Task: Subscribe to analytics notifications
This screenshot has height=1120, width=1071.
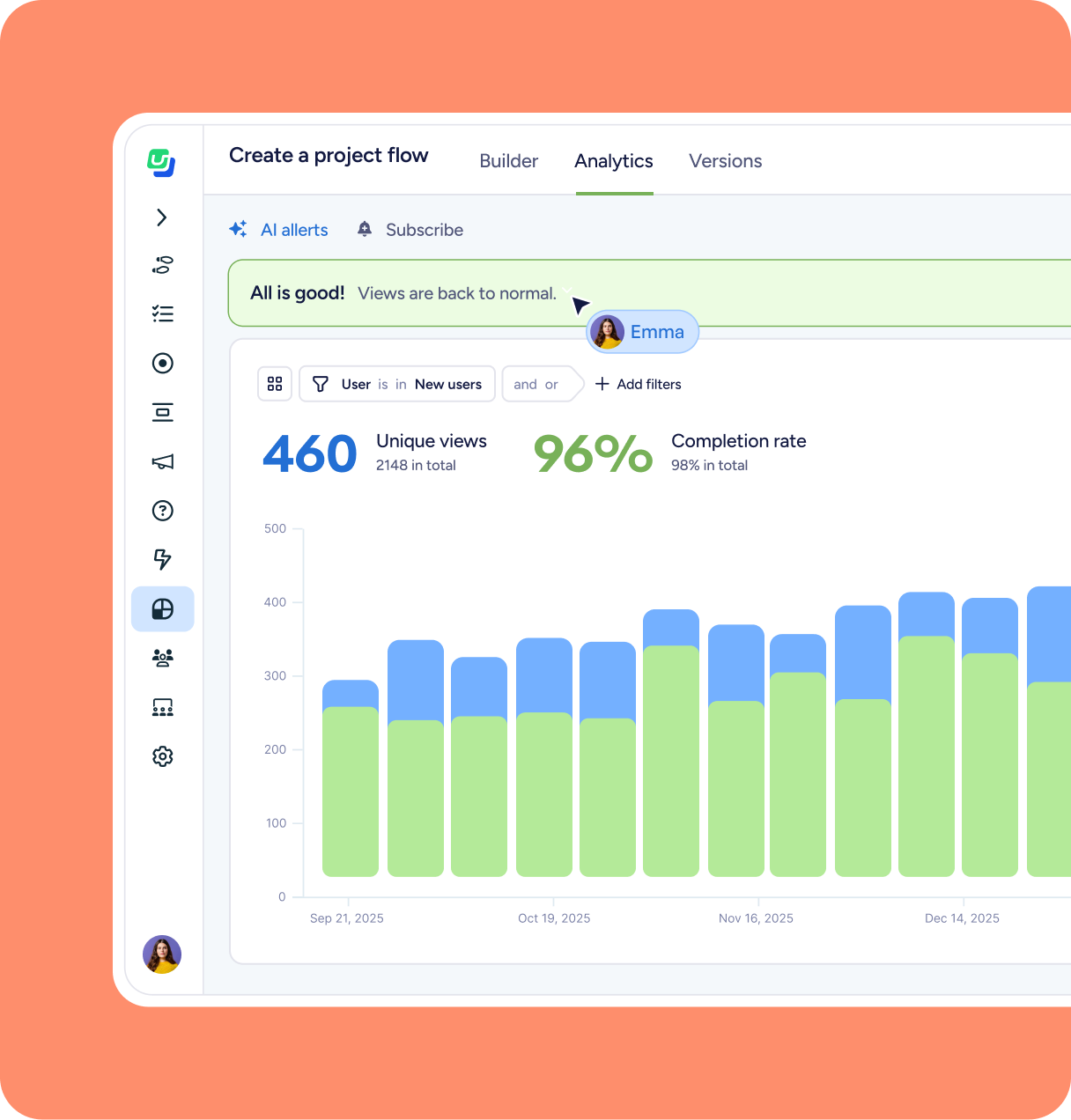Action: tap(409, 229)
